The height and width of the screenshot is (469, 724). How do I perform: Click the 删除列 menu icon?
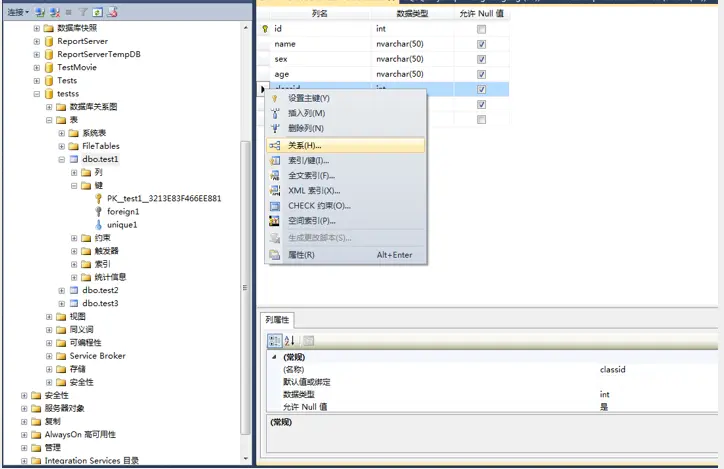point(275,128)
